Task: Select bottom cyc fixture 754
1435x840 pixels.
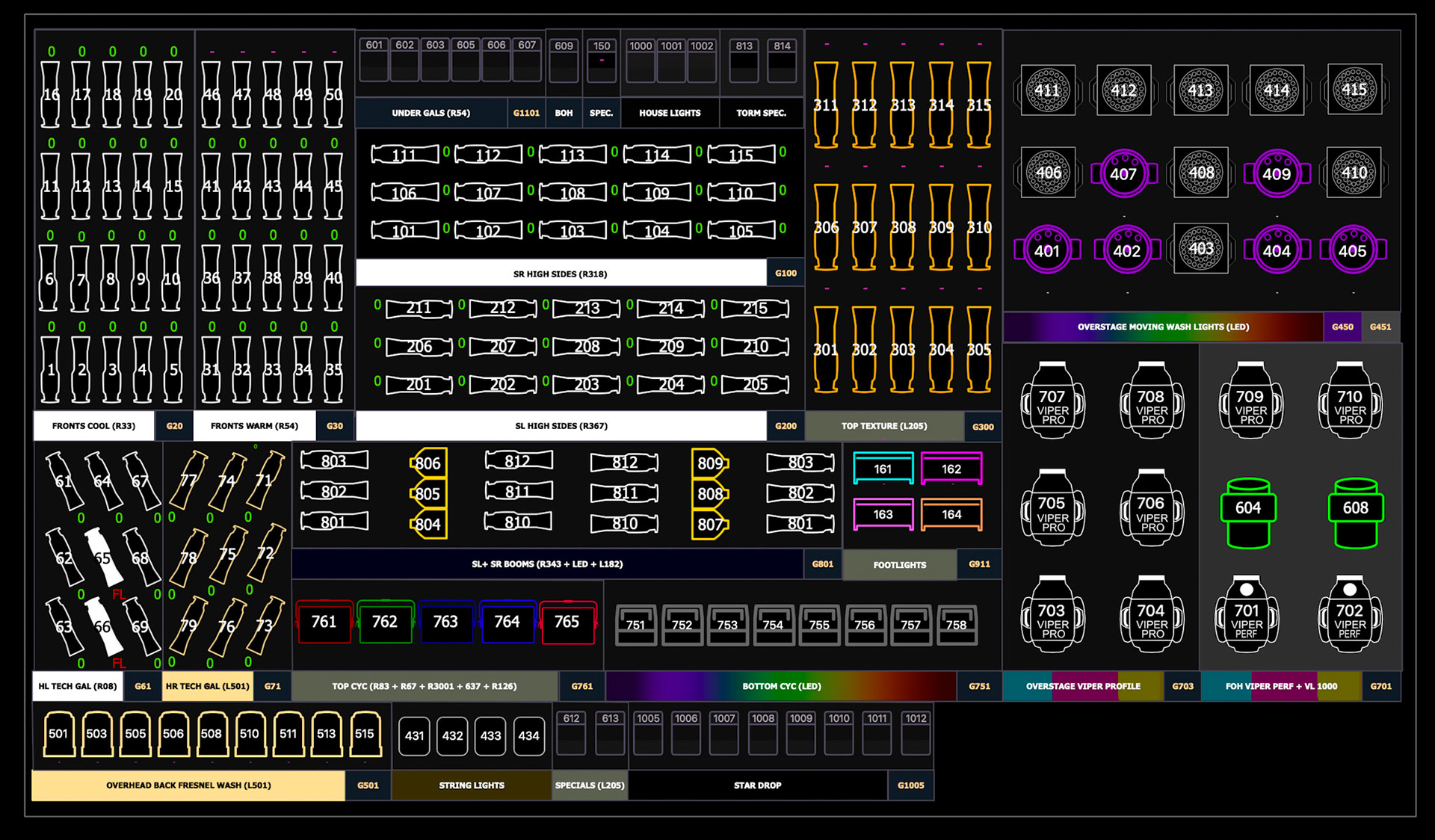Action: pyautogui.click(x=773, y=625)
